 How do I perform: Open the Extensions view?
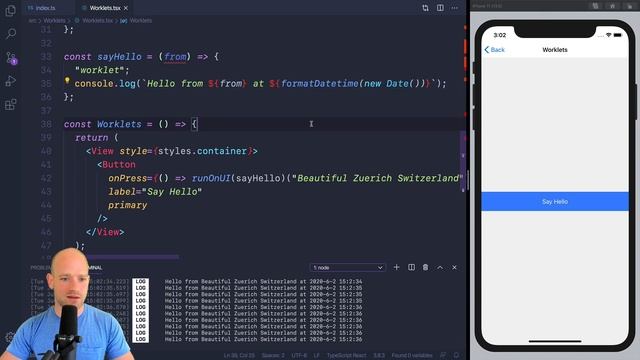coord(11,104)
